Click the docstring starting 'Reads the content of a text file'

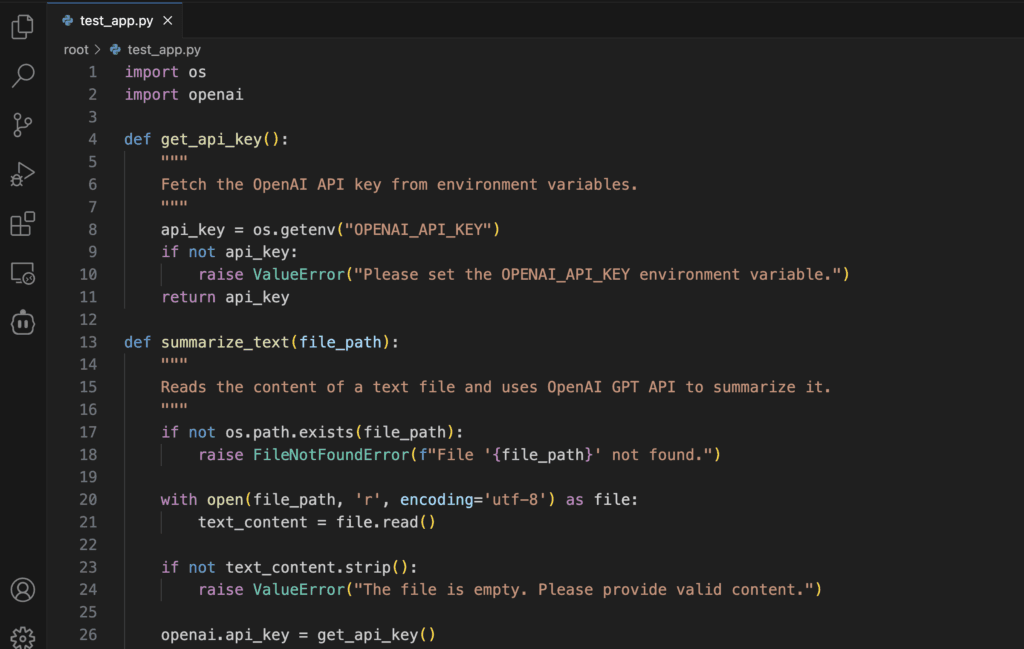tap(496, 387)
